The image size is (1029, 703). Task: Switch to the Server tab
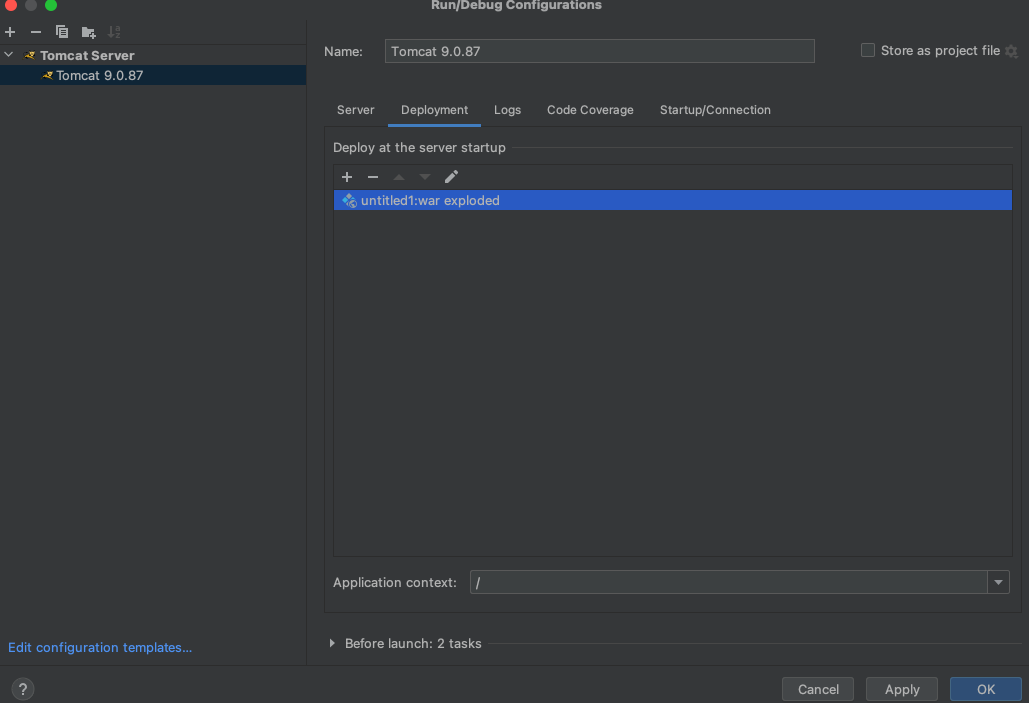(355, 110)
